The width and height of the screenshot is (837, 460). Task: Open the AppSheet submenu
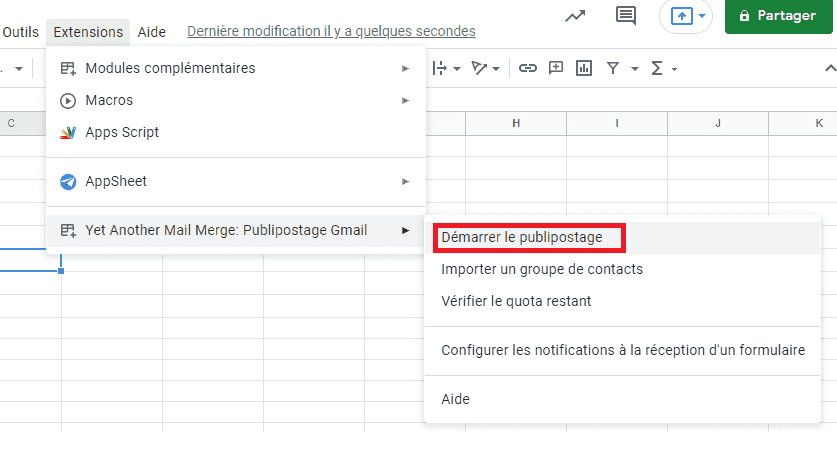[236, 181]
